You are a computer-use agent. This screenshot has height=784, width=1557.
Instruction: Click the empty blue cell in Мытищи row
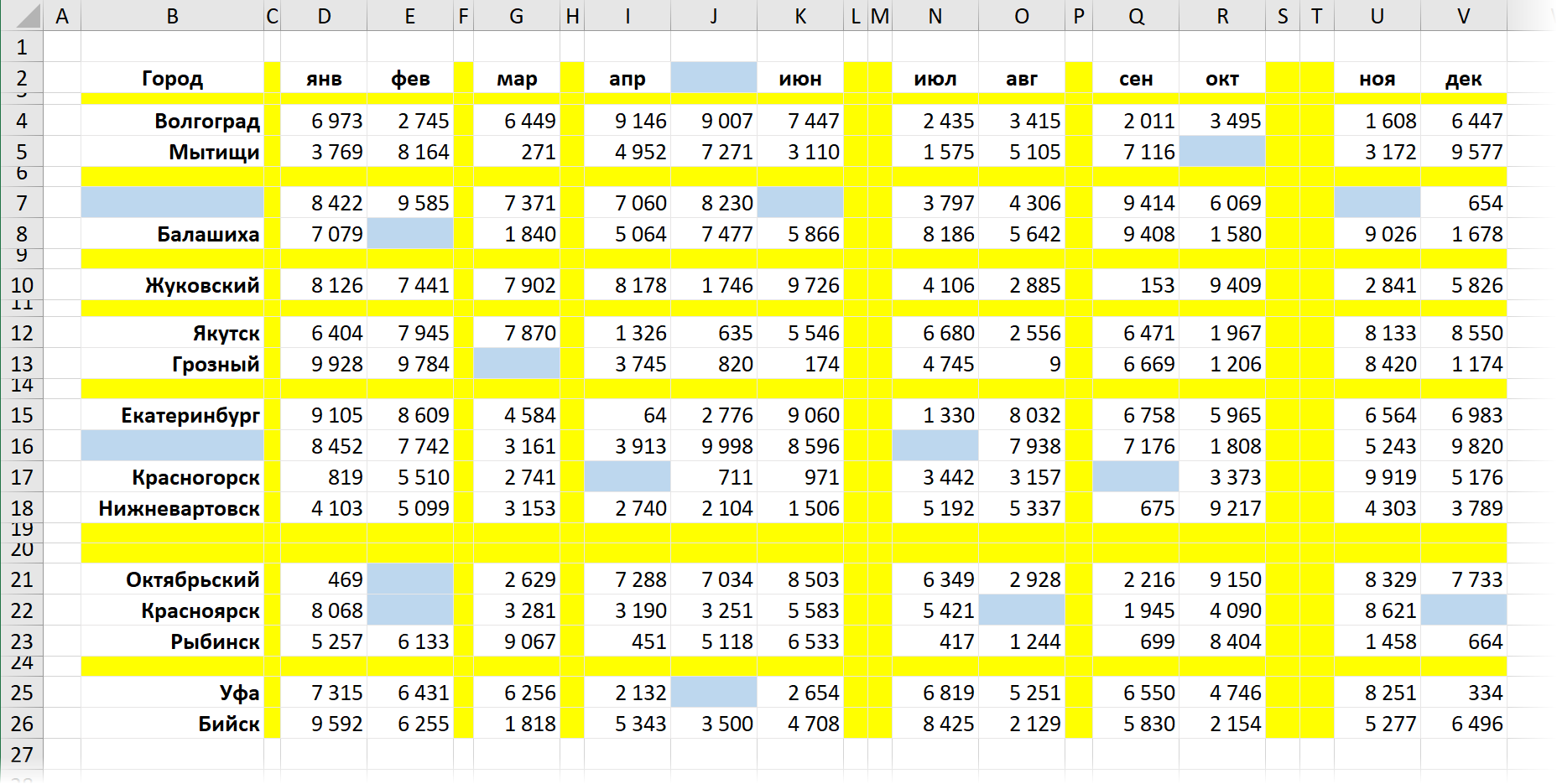click(1221, 152)
